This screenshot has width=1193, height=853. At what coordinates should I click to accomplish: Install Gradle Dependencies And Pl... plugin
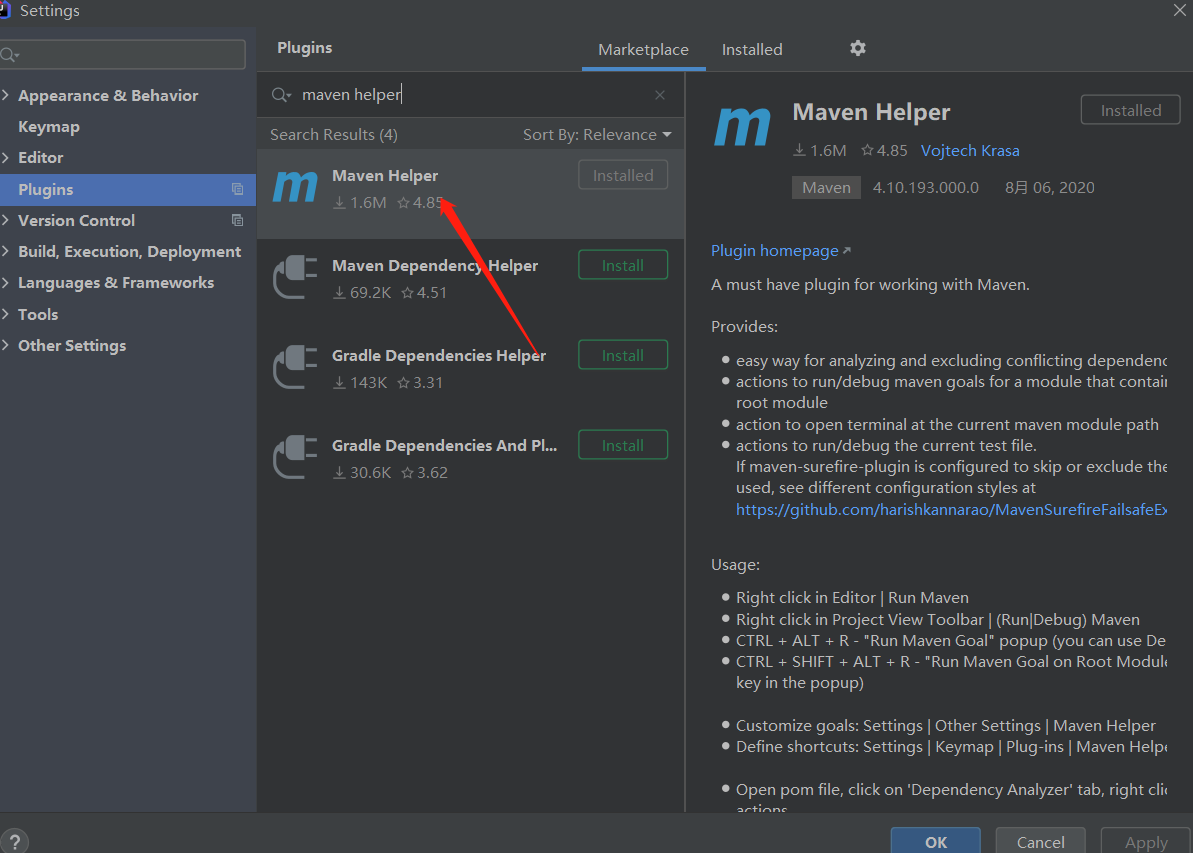623,445
